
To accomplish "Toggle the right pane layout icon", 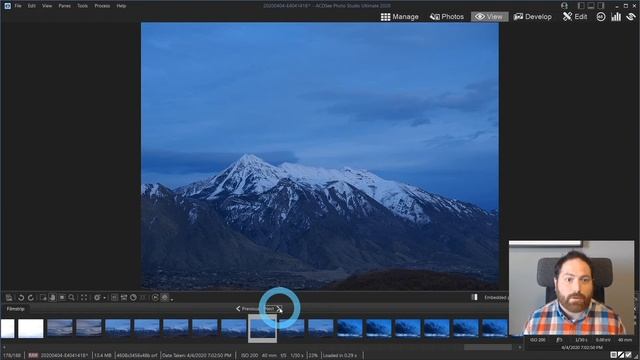I will click(601, 6).
